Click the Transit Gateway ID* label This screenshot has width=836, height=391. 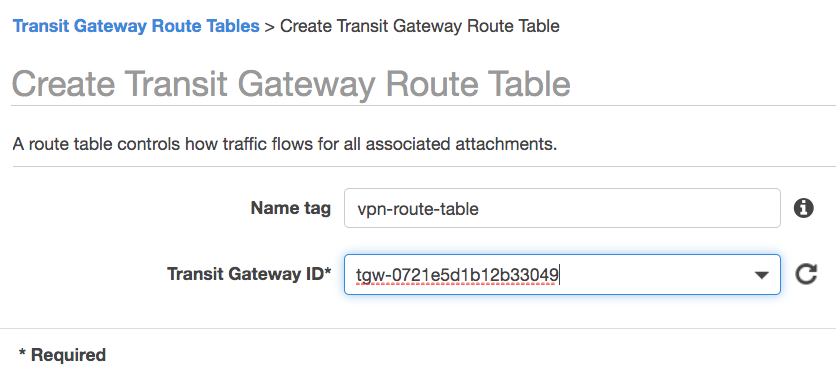pos(249,274)
